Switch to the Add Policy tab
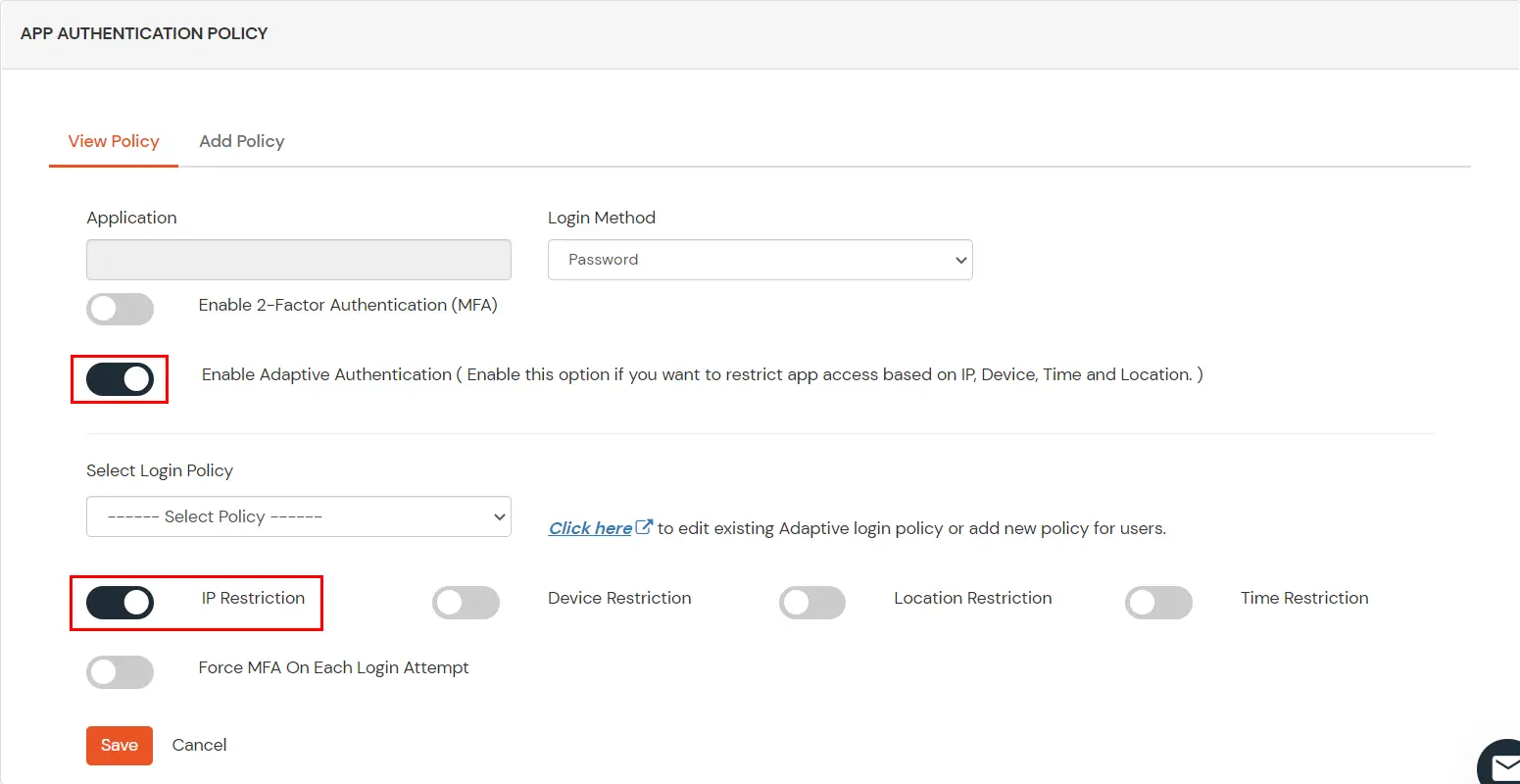This screenshot has width=1520, height=784. click(x=242, y=141)
